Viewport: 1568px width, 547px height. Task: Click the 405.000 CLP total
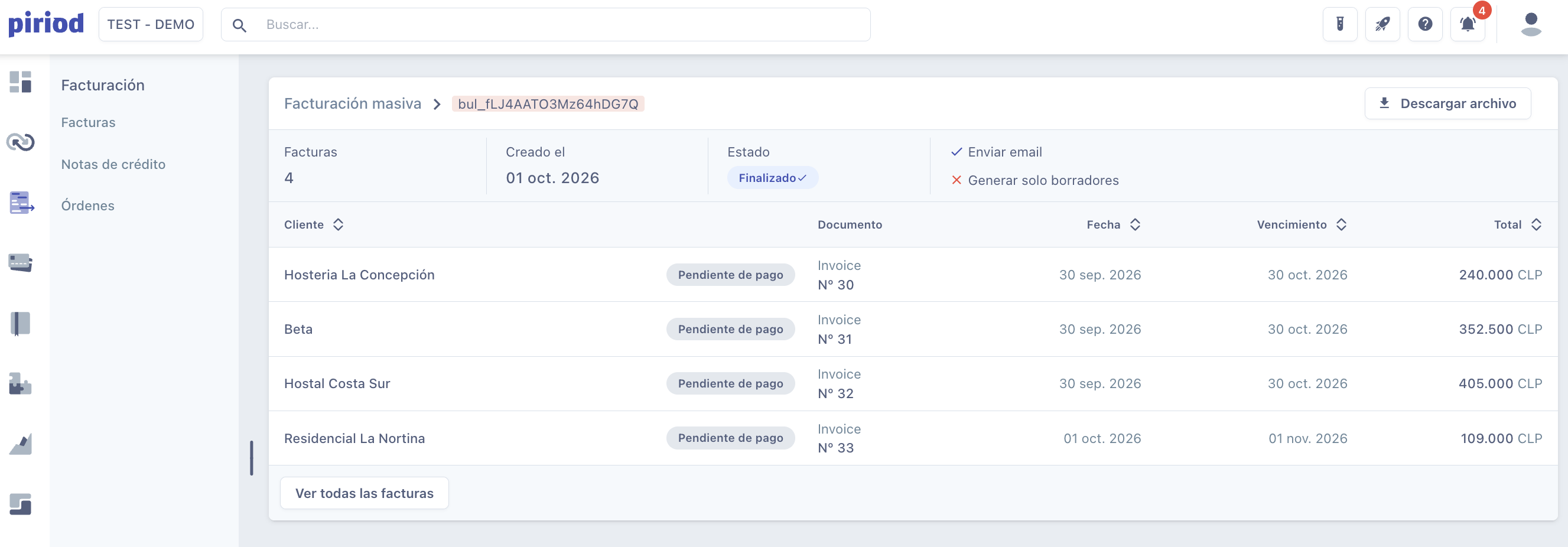(x=1500, y=383)
